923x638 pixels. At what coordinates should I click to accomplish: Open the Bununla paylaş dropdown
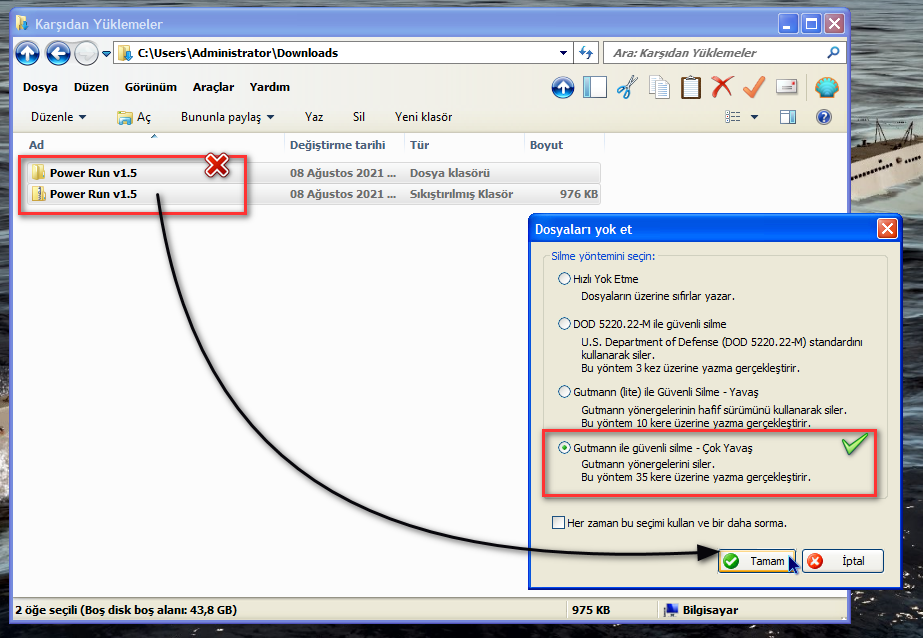[227, 117]
